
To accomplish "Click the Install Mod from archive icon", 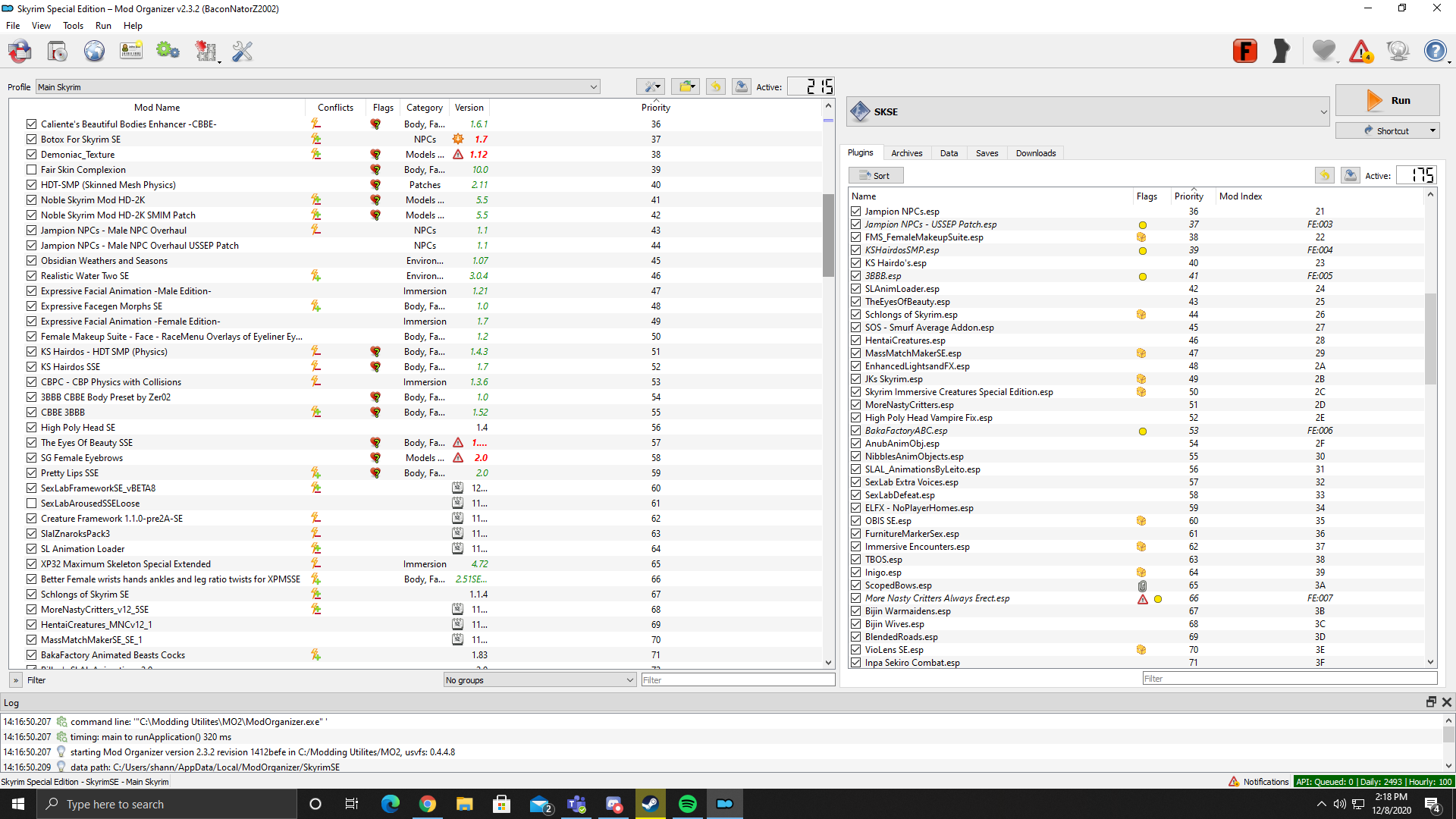I will pyautogui.click(x=57, y=52).
